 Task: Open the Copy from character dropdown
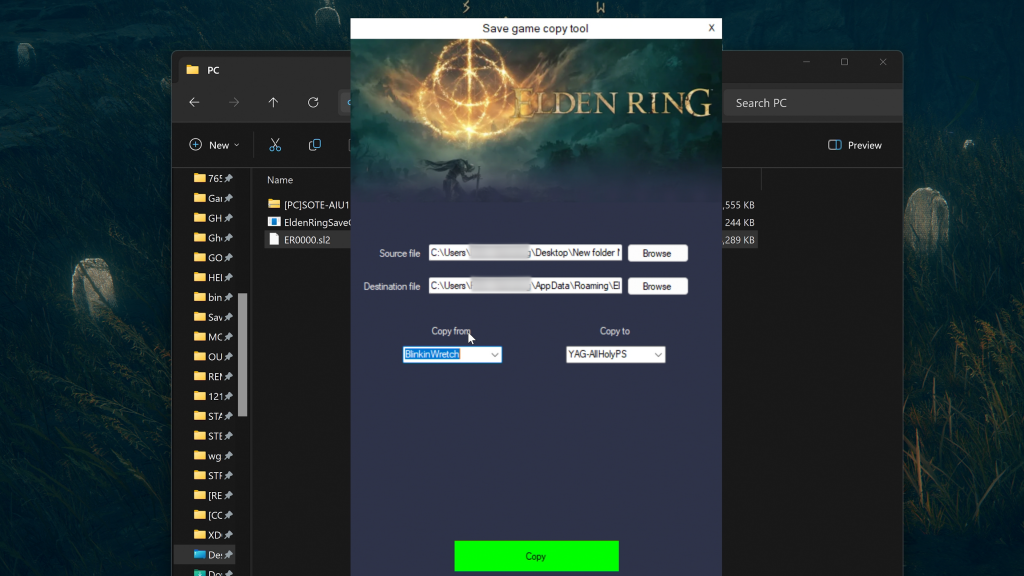tap(494, 355)
